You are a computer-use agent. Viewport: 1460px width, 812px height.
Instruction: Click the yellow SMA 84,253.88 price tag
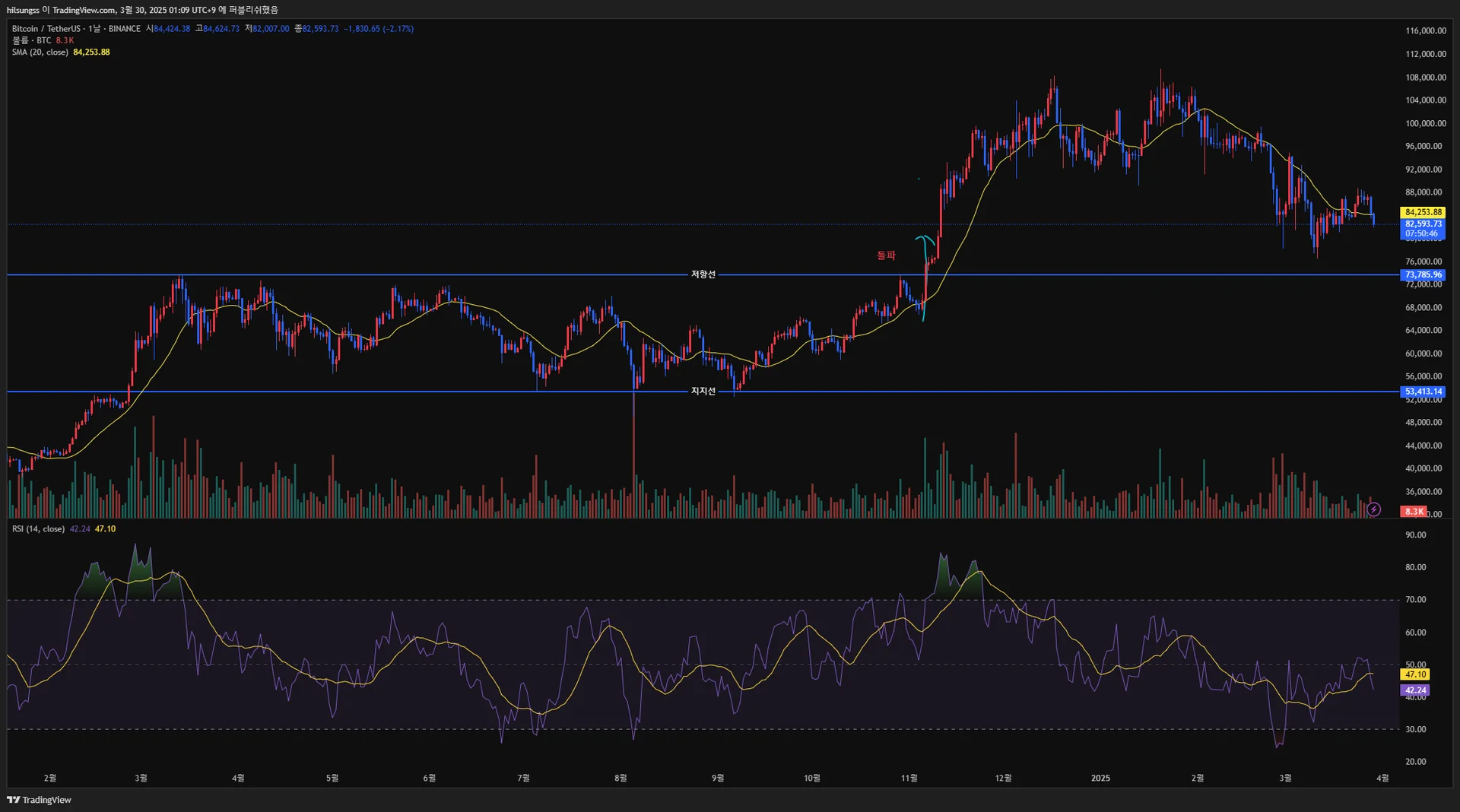pos(1423,212)
